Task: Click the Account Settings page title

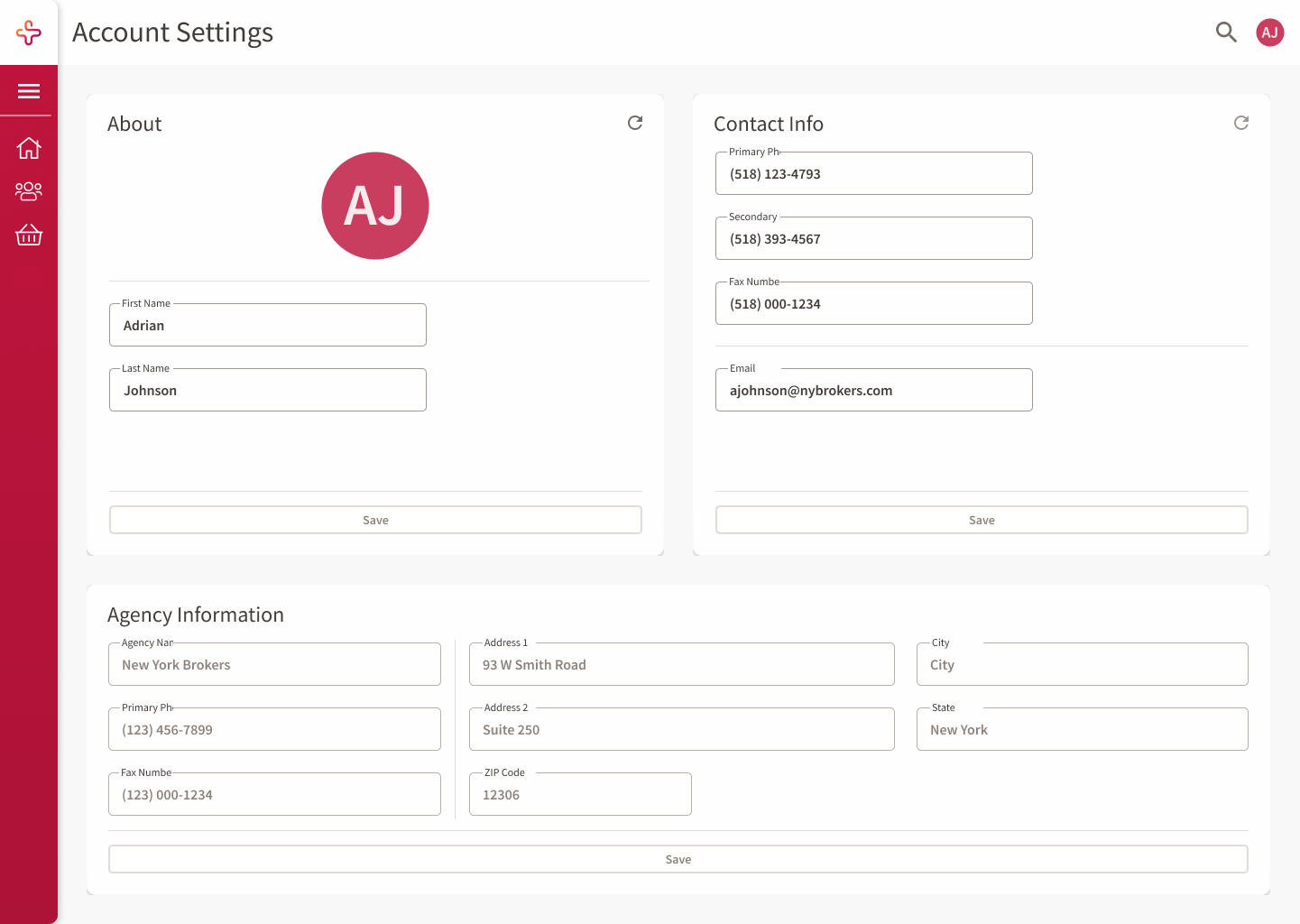Action: point(172,32)
